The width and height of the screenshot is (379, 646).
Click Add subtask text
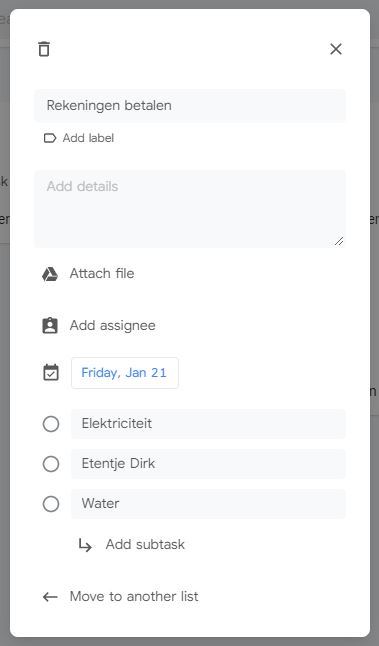tap(145, 545)
